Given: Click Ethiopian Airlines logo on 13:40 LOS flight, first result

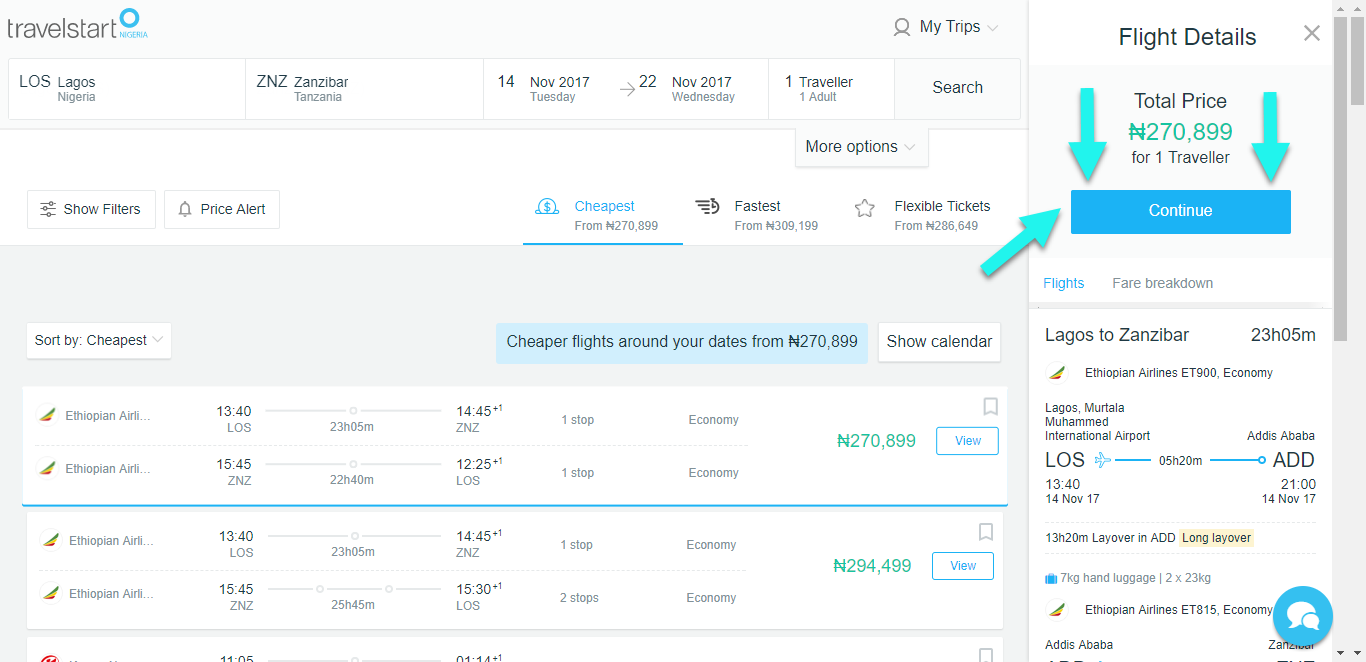Looking at the screenshot, I should tap(46, 415).
